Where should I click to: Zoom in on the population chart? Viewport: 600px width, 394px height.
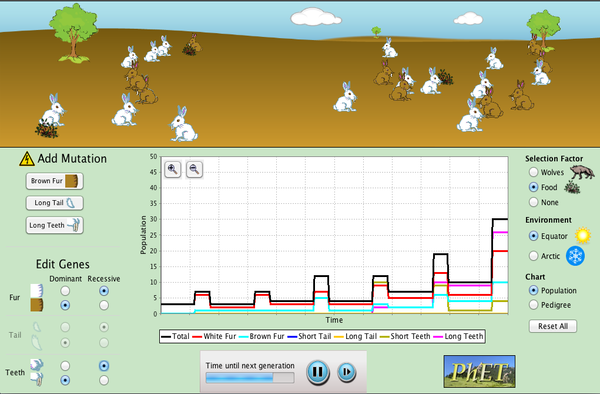(x=173, y=169)
